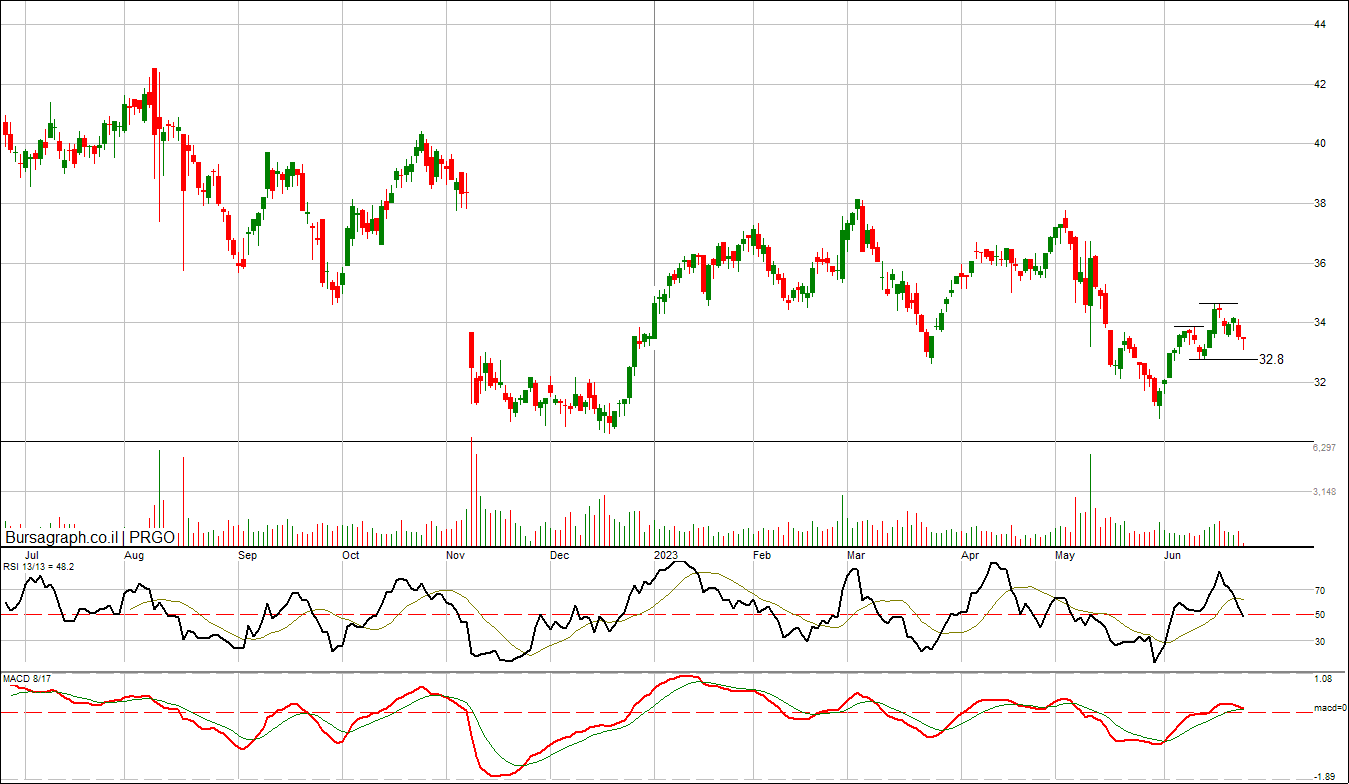Select the 6,297 volume axis label

(x=1323, y=447)
